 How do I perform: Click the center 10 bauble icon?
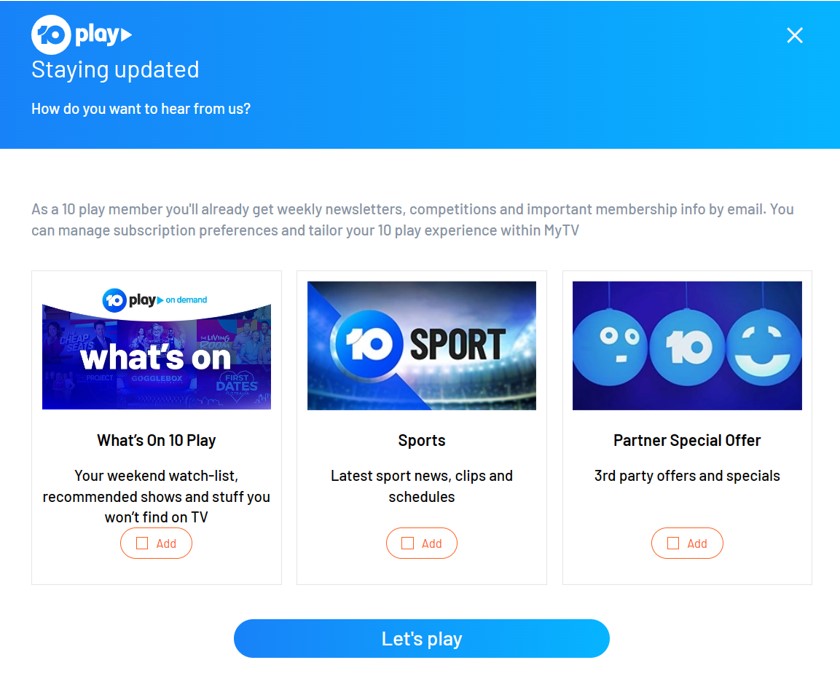click(687, 347)
